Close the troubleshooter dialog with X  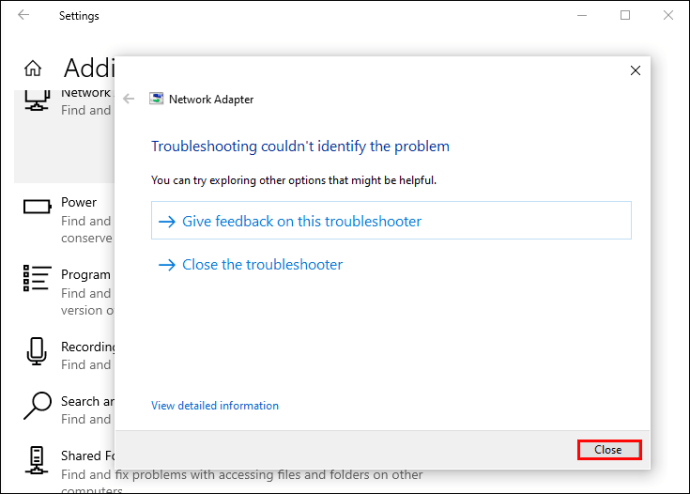635,71
